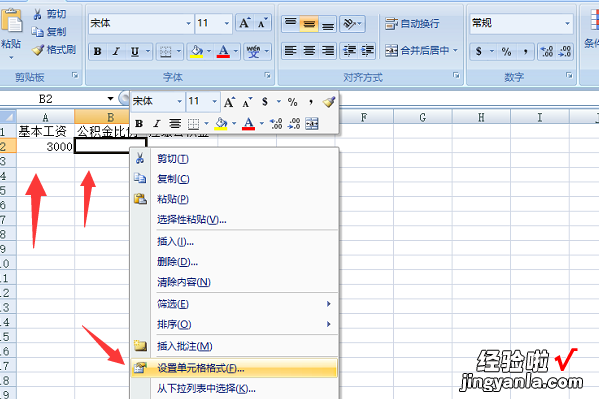Image resolution: width=599 pixels, height=399 pixels.
Task: Click the ribbon Cut (剪切) button
Action: click(x=50, y=14)
